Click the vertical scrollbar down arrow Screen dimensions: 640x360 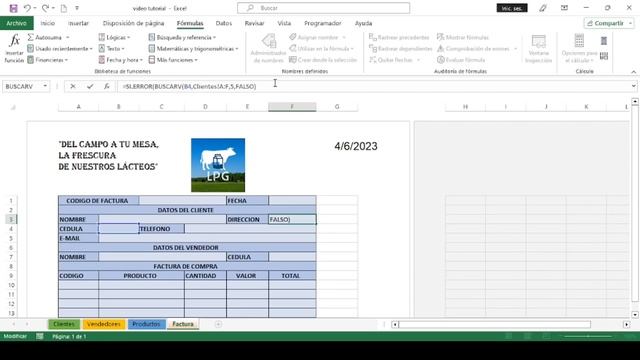coord(635,315)
